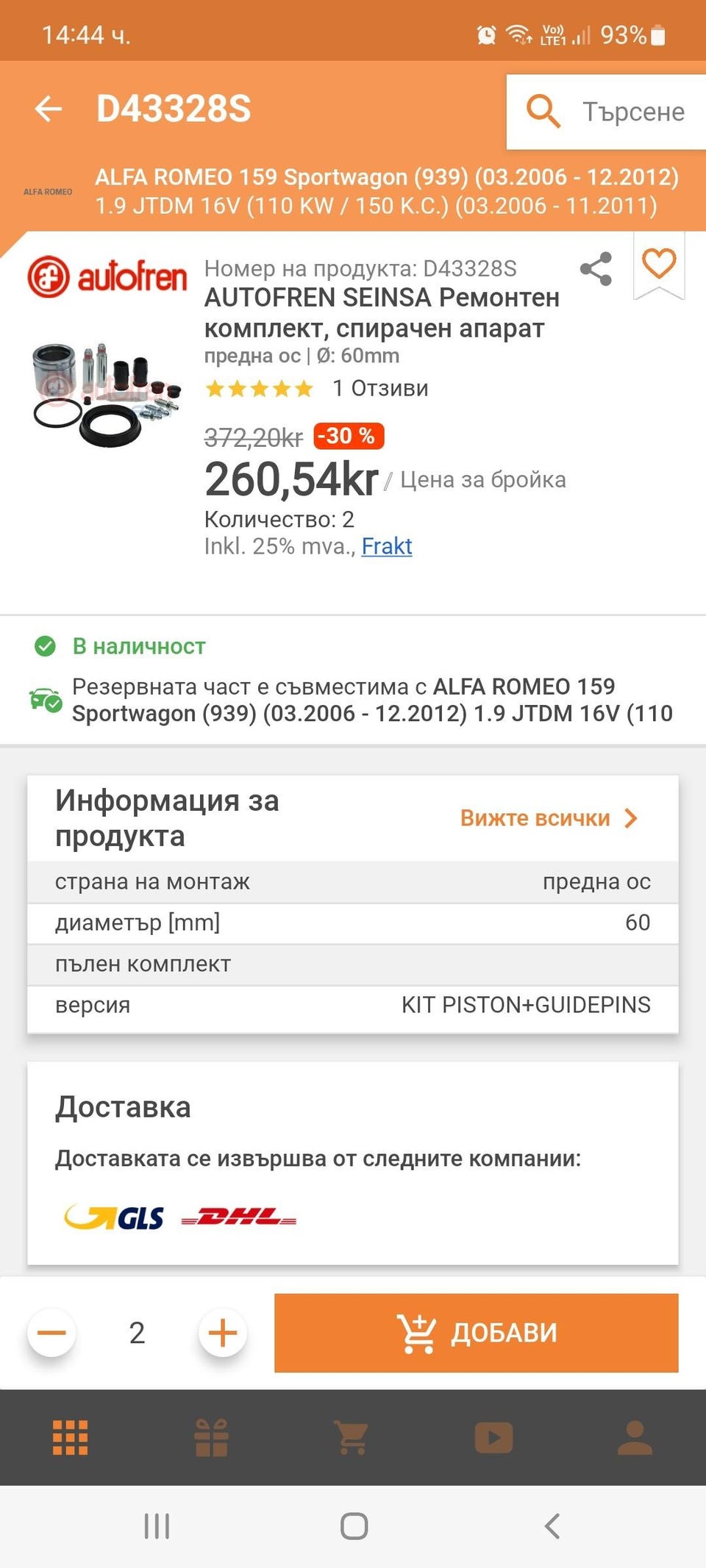Click the autofren brand logo
The image size is (706, 1568).
(107, 276)
